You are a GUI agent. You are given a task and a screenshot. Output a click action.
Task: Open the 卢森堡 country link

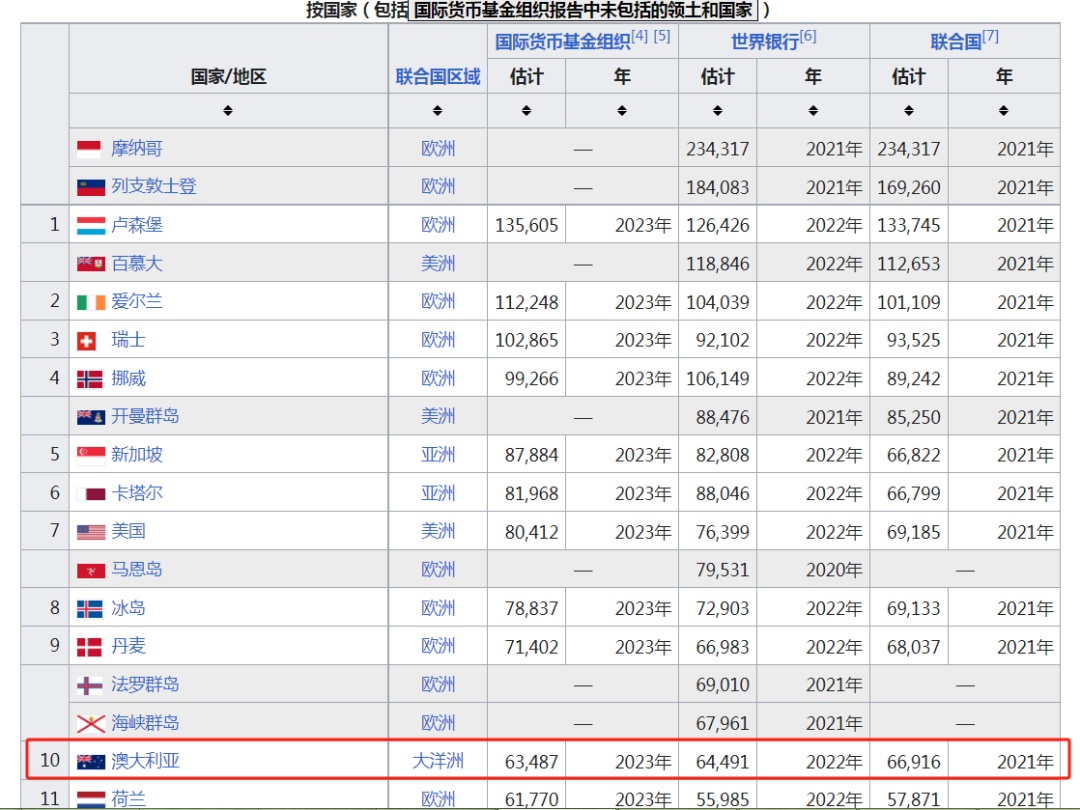click(137, 225)
